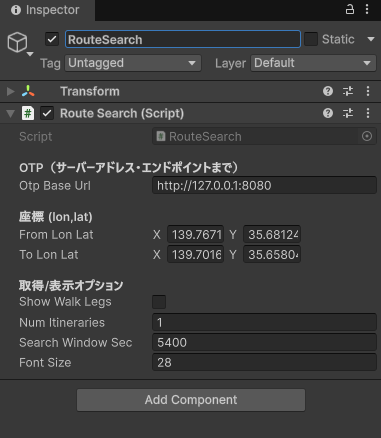Open the Inspector tab options menu

(367, 9)
